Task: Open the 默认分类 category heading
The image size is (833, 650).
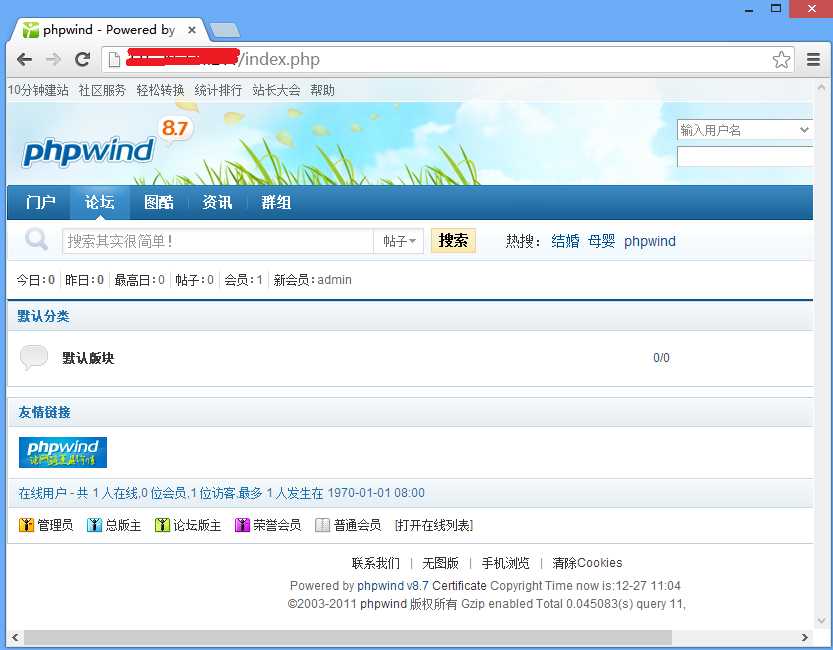Action: [44, 316]
